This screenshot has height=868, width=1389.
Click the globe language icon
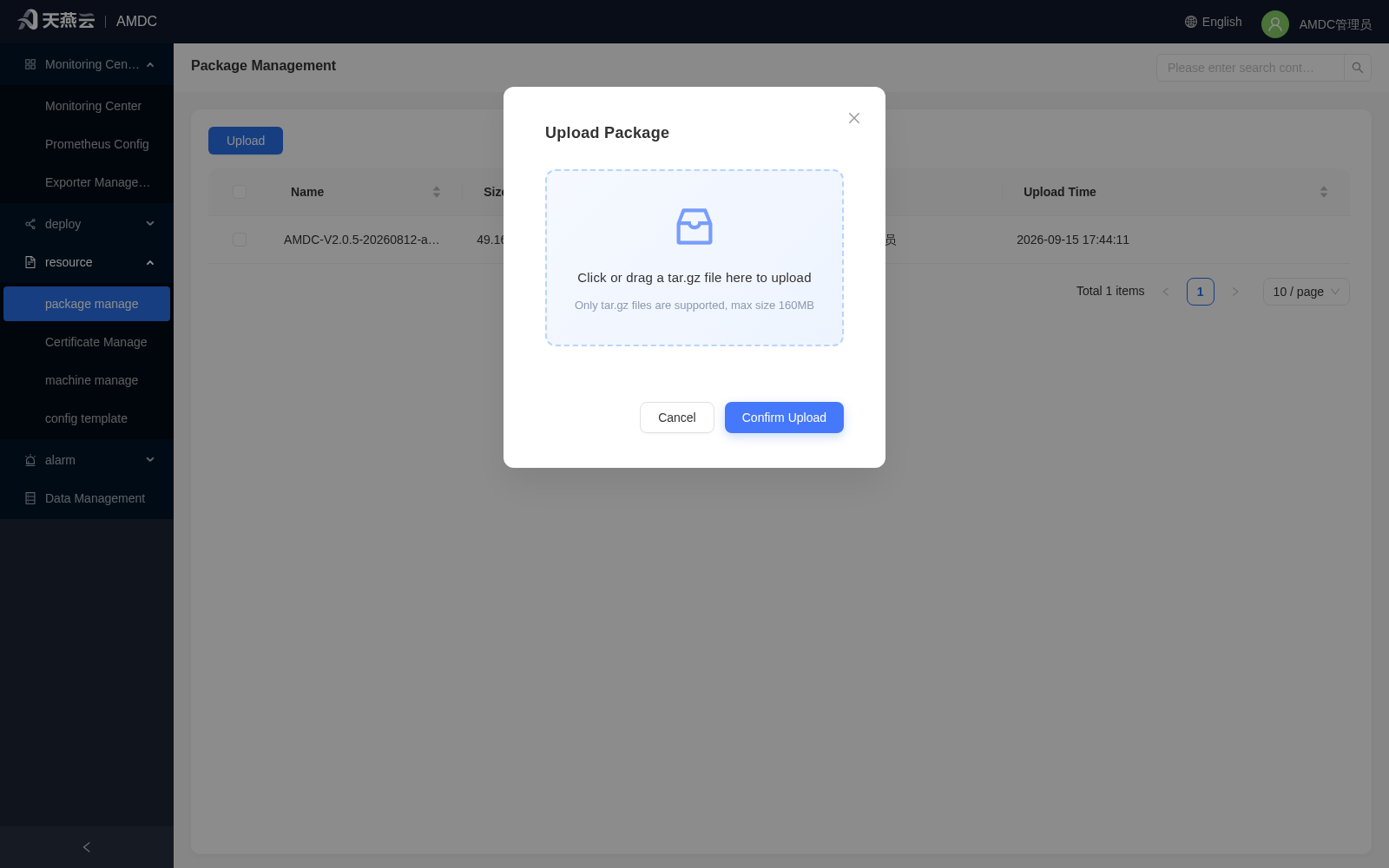[x=1191, y=22]
